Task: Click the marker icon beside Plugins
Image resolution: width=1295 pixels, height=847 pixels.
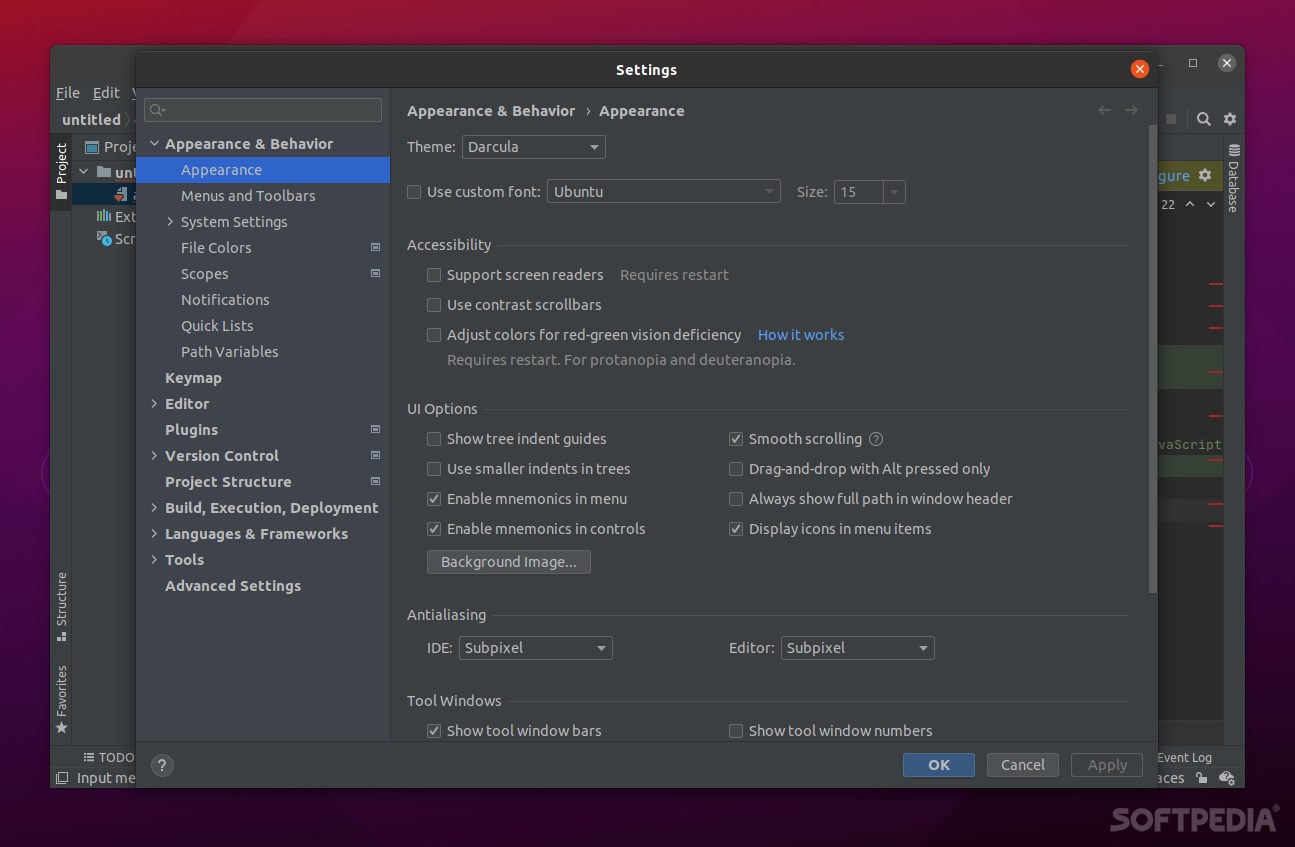Action: pos(376,429)
